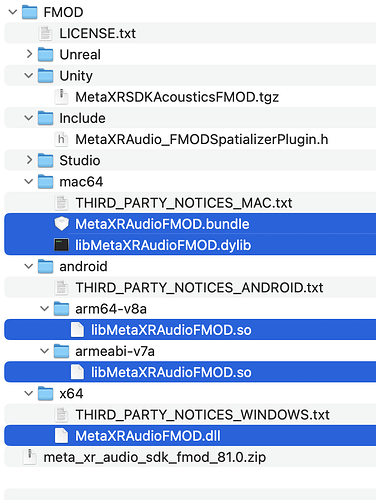The image size is (376, 500).
Task: Click the arm64-v8a folder icon
Action: 61,309
